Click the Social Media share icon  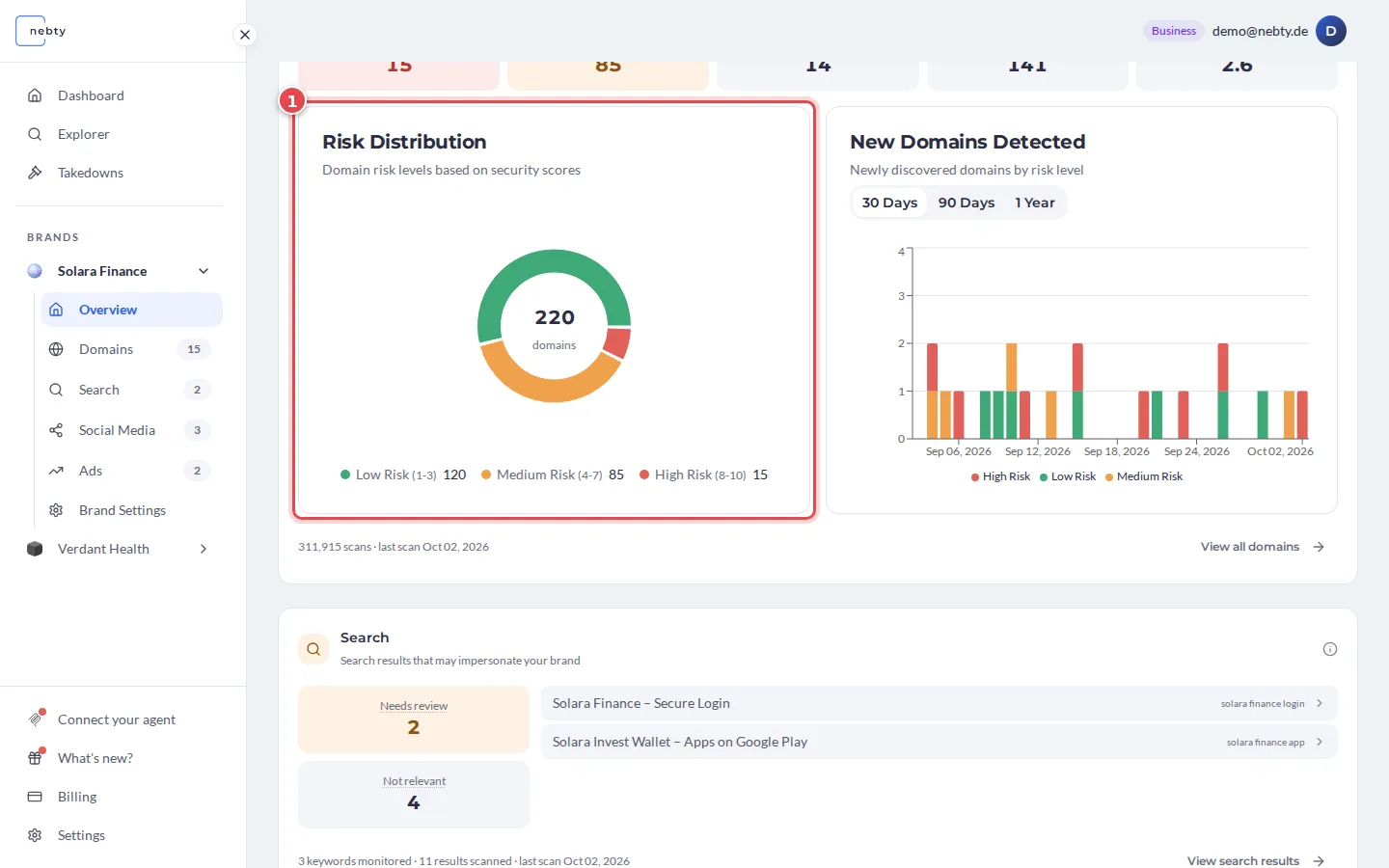pyautogui.click(x=56, y=430)
